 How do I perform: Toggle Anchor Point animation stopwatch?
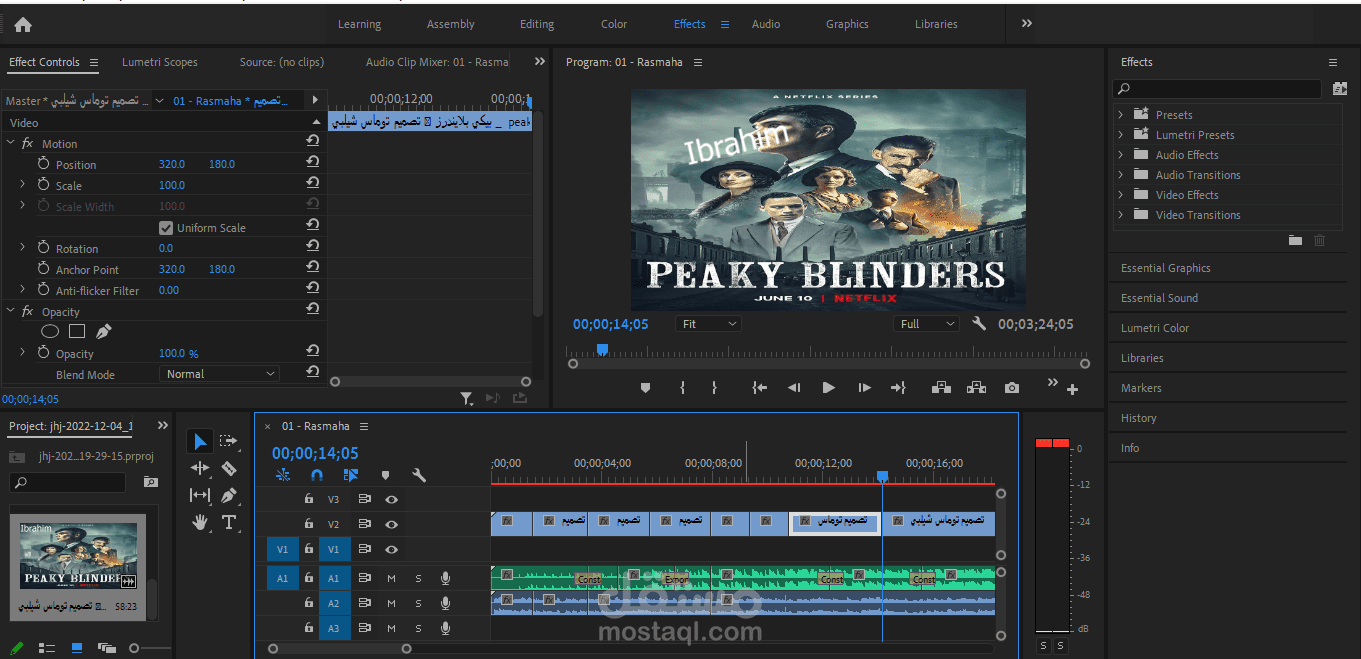click(x=44, y=269)
